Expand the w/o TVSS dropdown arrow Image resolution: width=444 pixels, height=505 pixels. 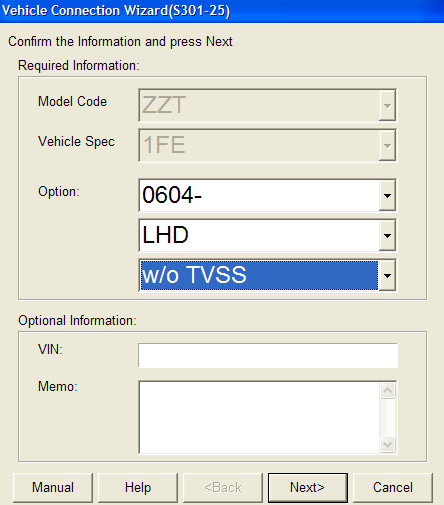(387, 276)
